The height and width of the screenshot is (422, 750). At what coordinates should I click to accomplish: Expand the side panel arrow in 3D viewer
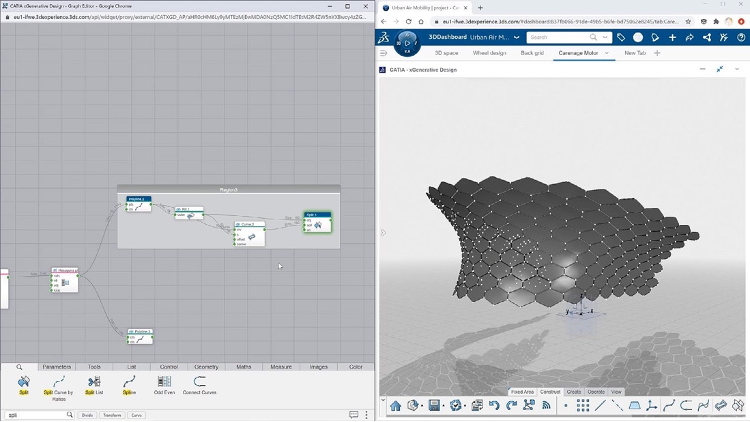click(383, 233)
